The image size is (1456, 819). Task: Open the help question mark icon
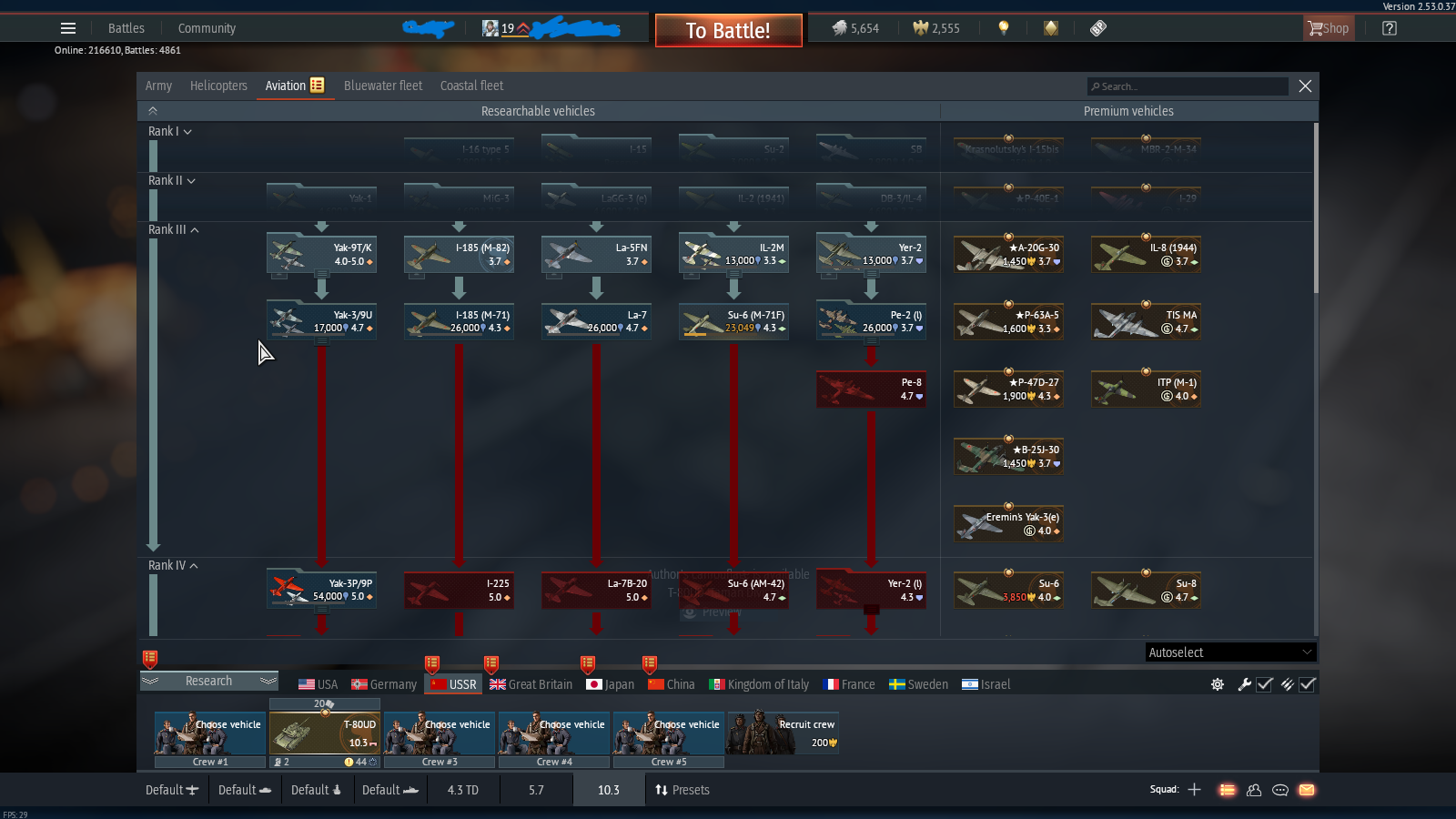[x=1389, y=28]
